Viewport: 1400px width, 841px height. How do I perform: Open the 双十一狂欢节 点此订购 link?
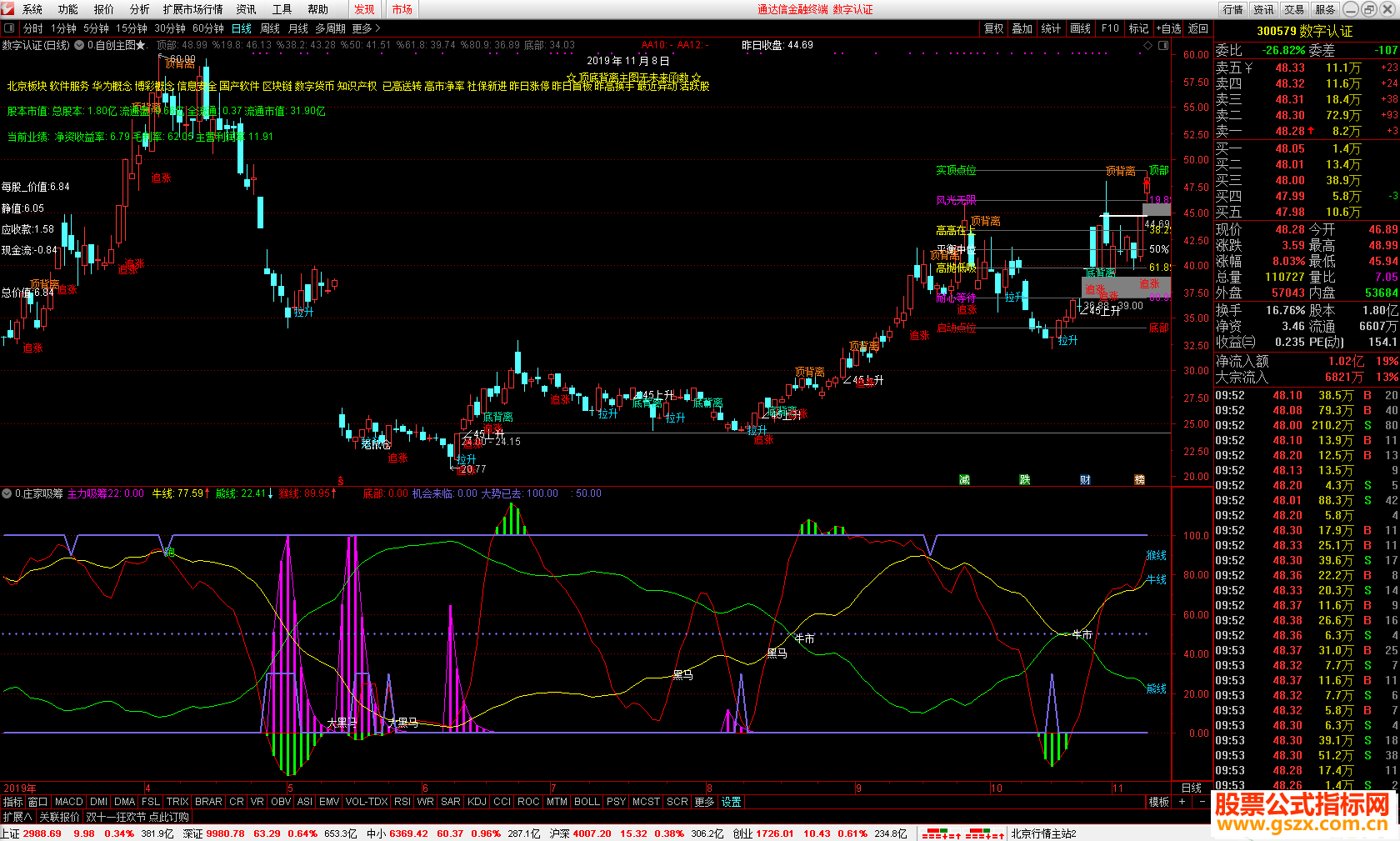click(x=137, y=817)
